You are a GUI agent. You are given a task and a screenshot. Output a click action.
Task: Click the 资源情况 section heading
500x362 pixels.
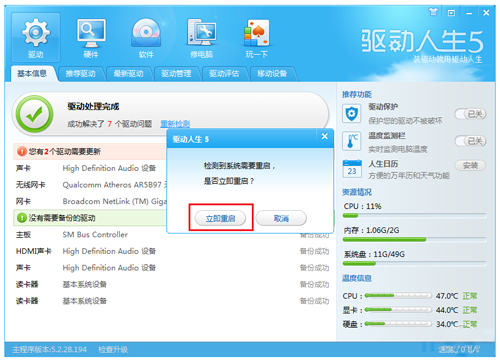click(x=357, y=192)
